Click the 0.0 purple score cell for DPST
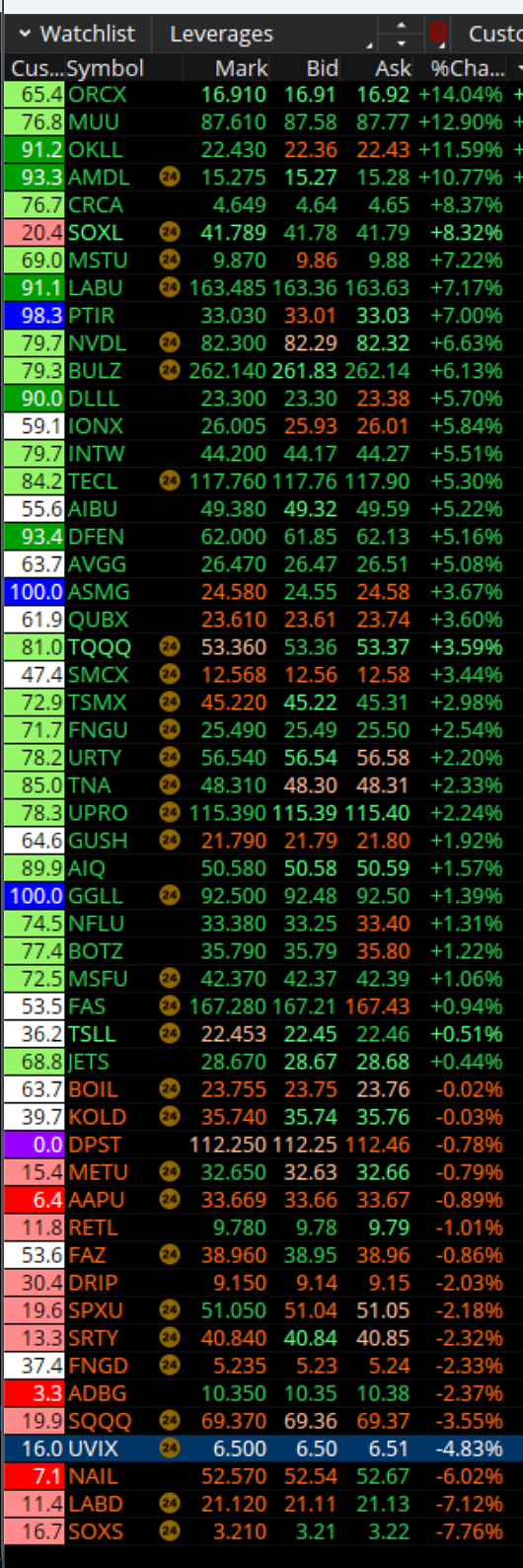This screenshot has width=523, height=1568. click(x=35, y=1145)
